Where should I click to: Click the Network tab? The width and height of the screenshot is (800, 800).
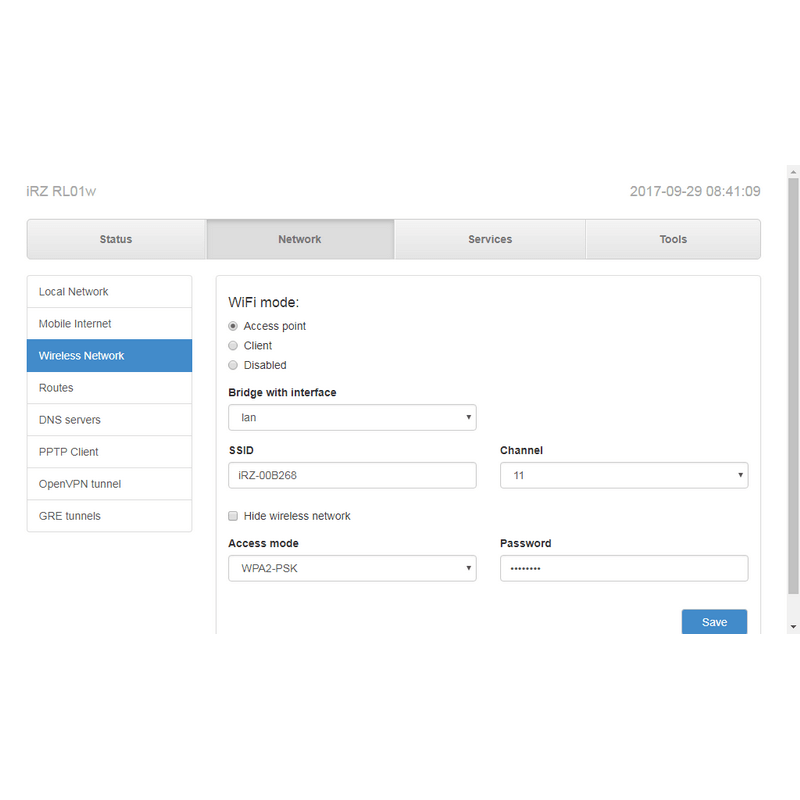(x=300, y=239)
